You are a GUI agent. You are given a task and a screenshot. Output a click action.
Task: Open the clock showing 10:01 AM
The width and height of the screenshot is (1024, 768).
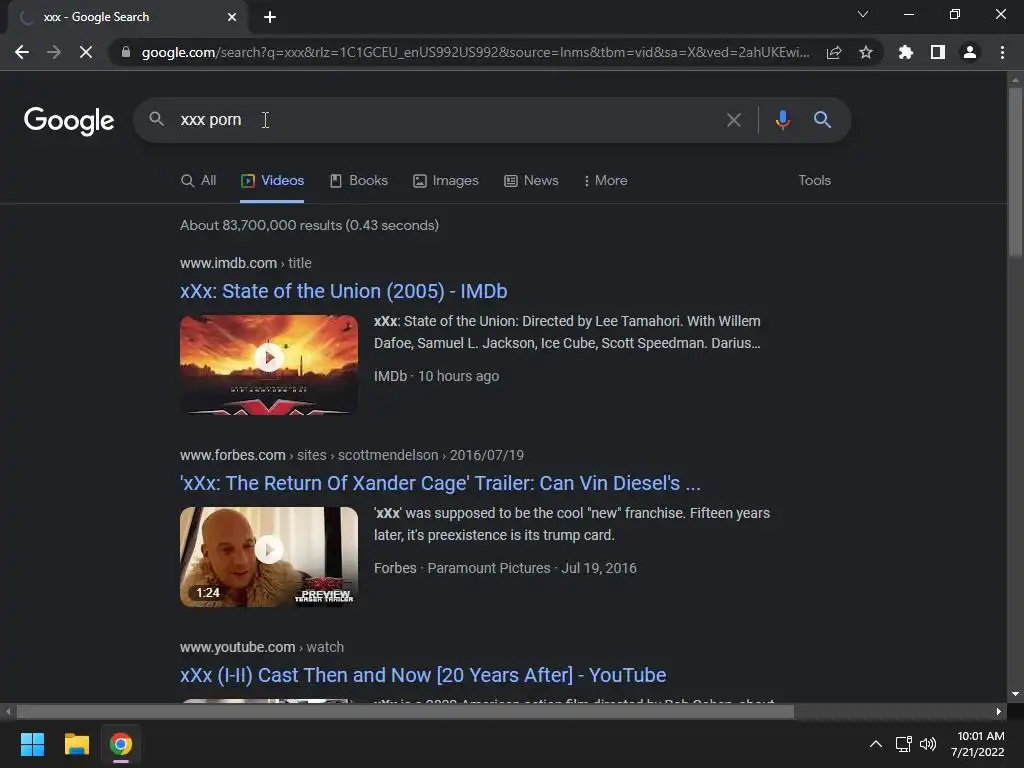(x=978, y=744)
